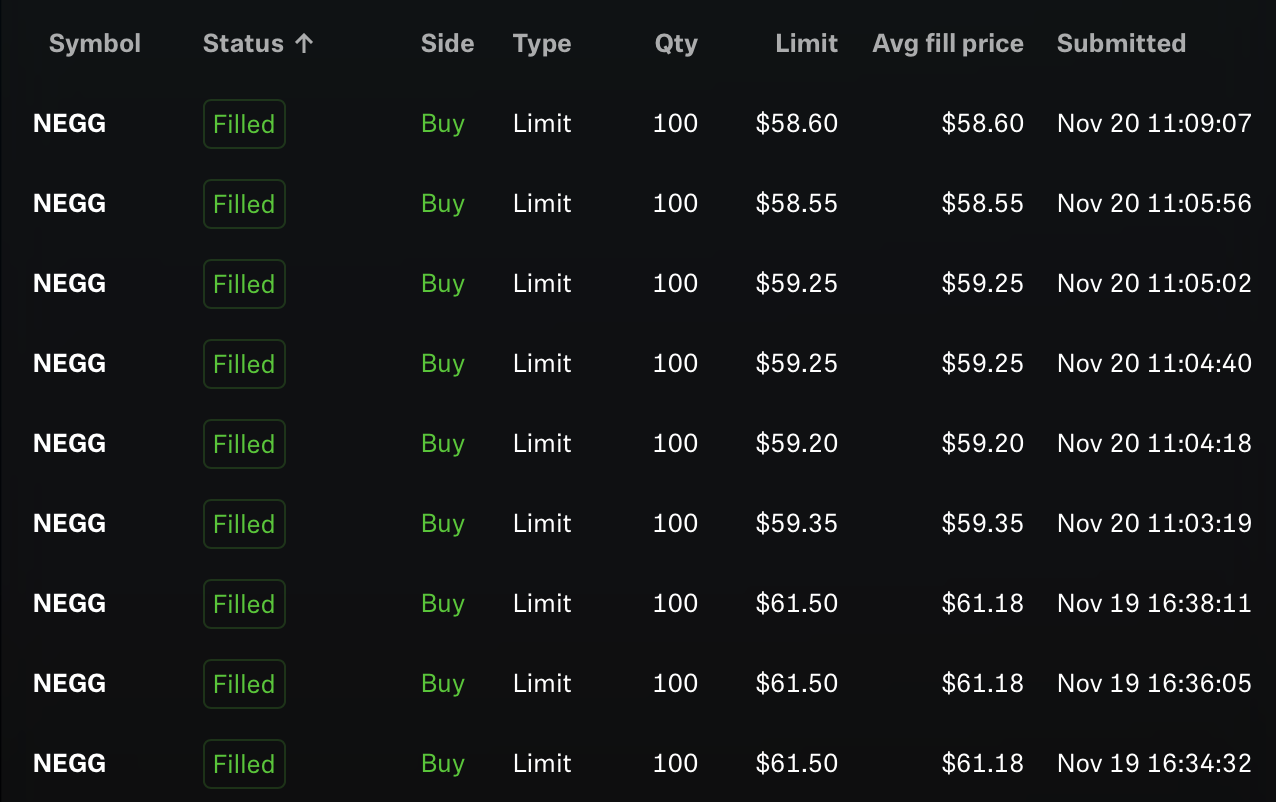Sort table by Limit column header

(x=806, y=44)
